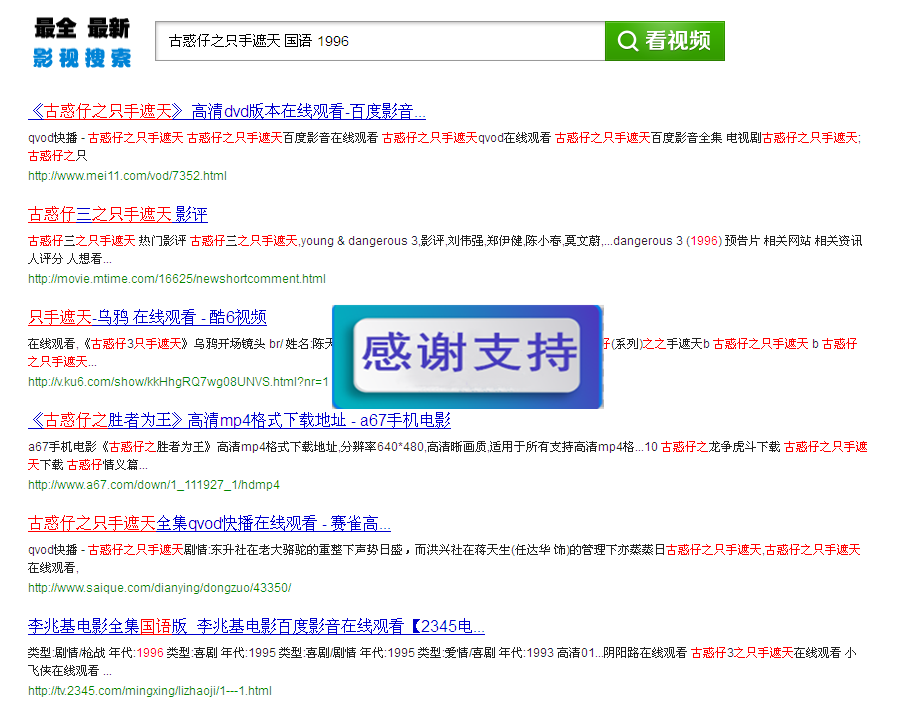
Task: Click the URL http://www.mei11.com/vod/7352.html
Action: (x=127, y=176)
